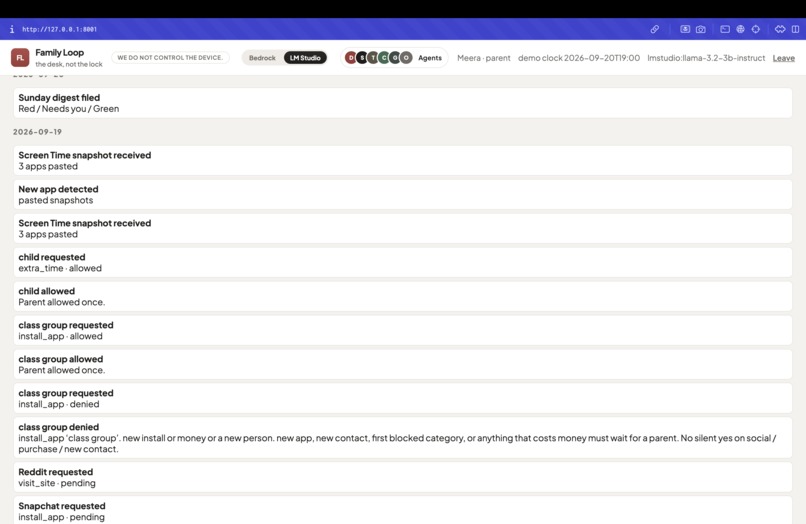The width and height of the screenshot is (806, 524).
Task: Open the 'child allowed' entry
Action: tap(402, 296)
